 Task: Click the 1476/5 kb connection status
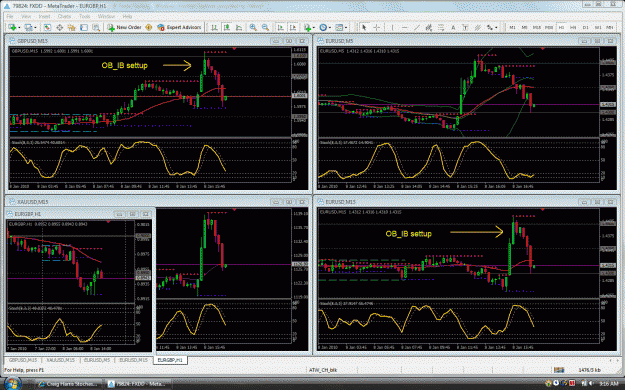tap(590, 370)
